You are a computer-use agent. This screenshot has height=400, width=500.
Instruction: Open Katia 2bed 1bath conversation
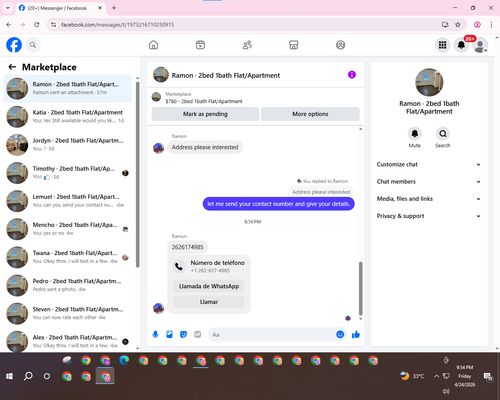pyautogui.click(x=67, y=117)
